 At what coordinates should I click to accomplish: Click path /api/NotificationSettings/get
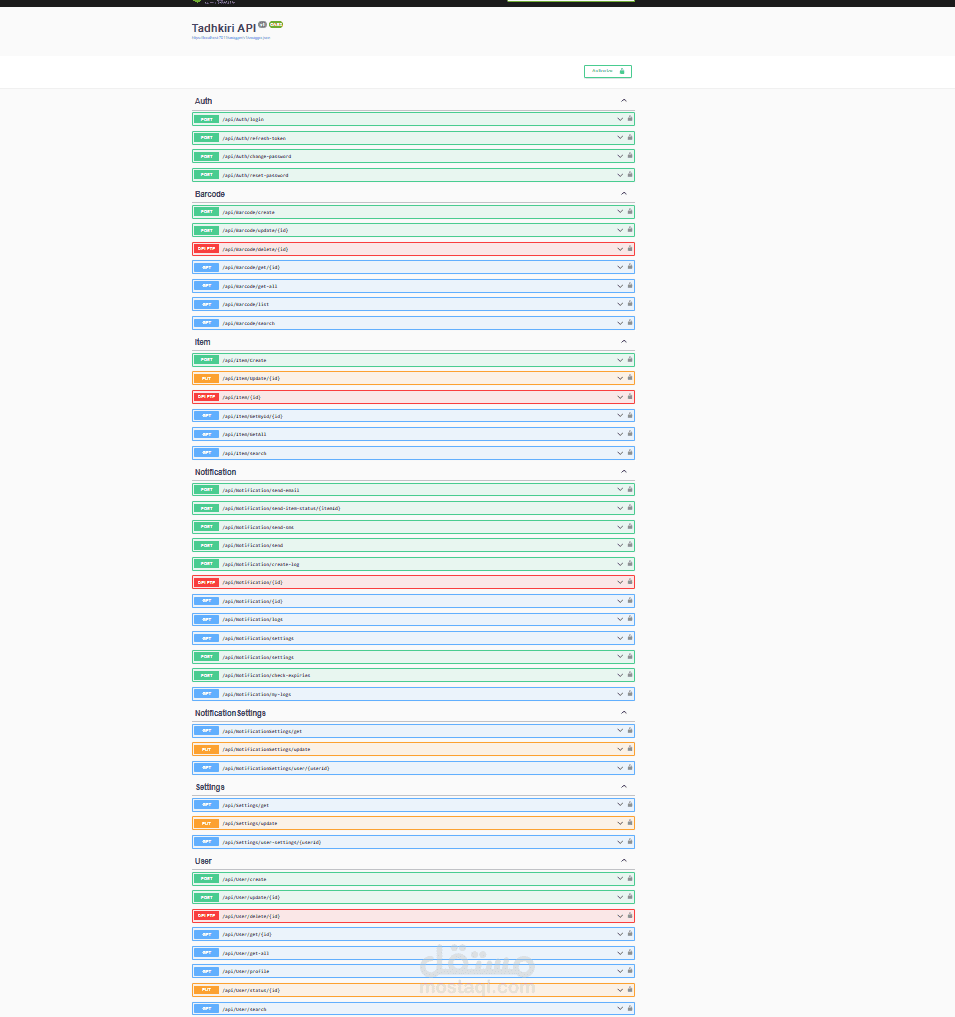tap(262, 731)
